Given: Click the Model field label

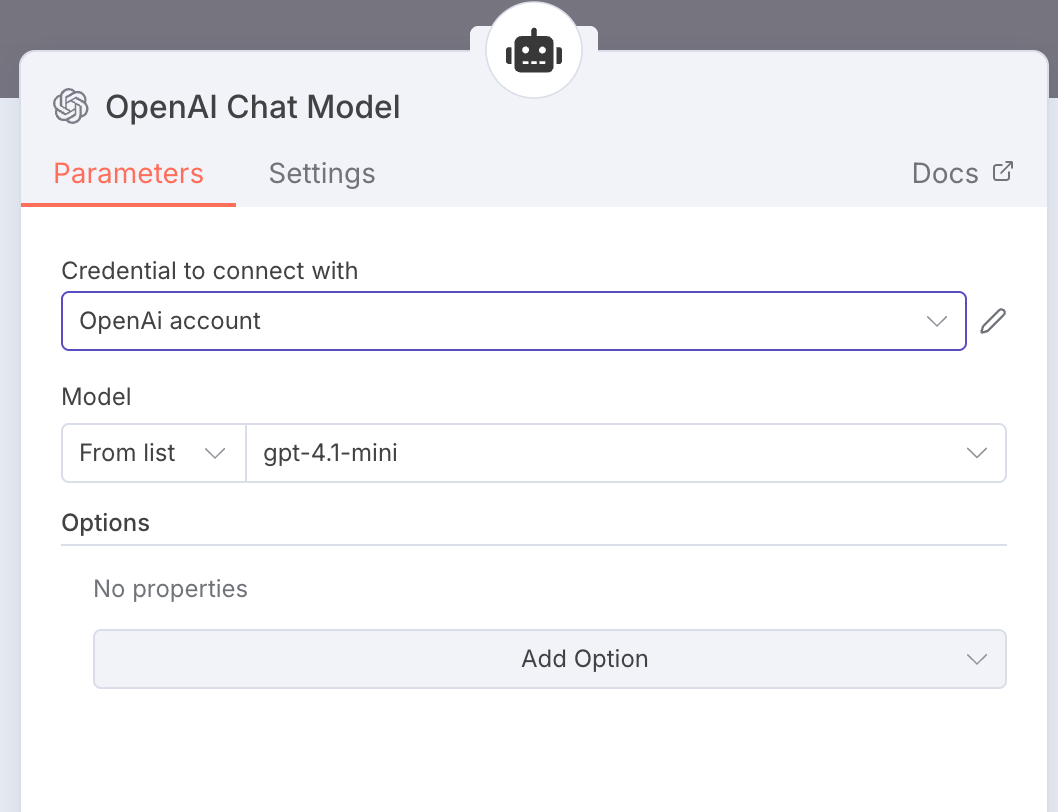Looking at the screenshot, I should 96,397.
